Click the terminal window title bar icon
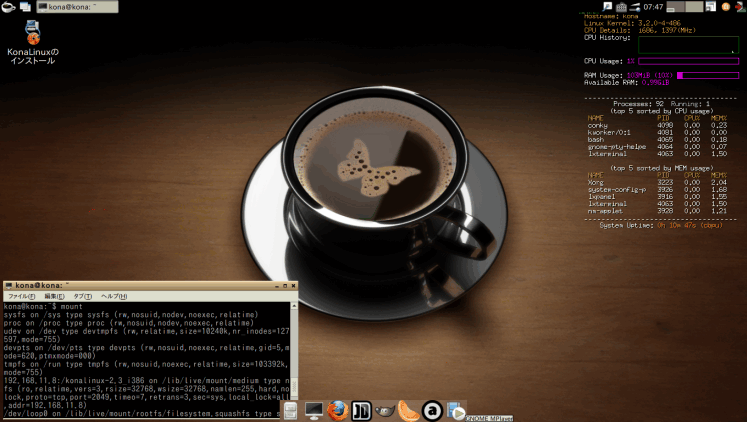 [x=9, y=285]
